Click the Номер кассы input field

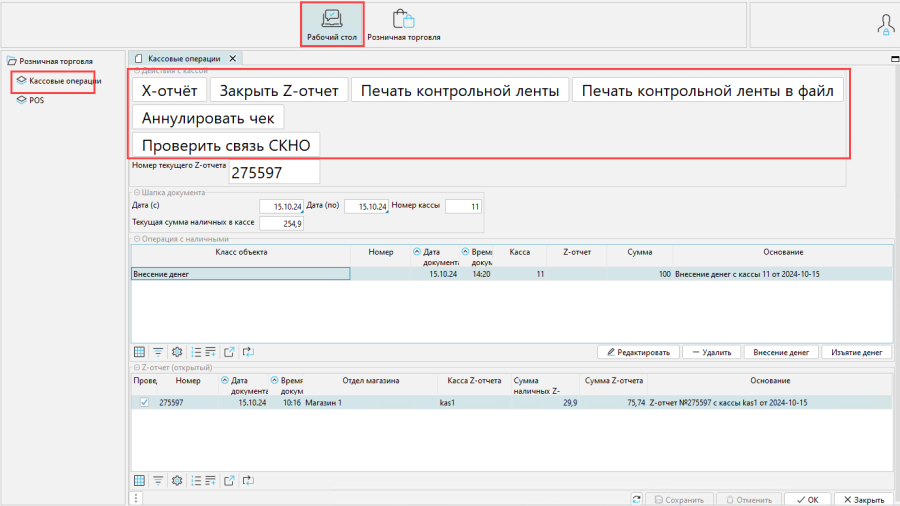coord(463,207)
